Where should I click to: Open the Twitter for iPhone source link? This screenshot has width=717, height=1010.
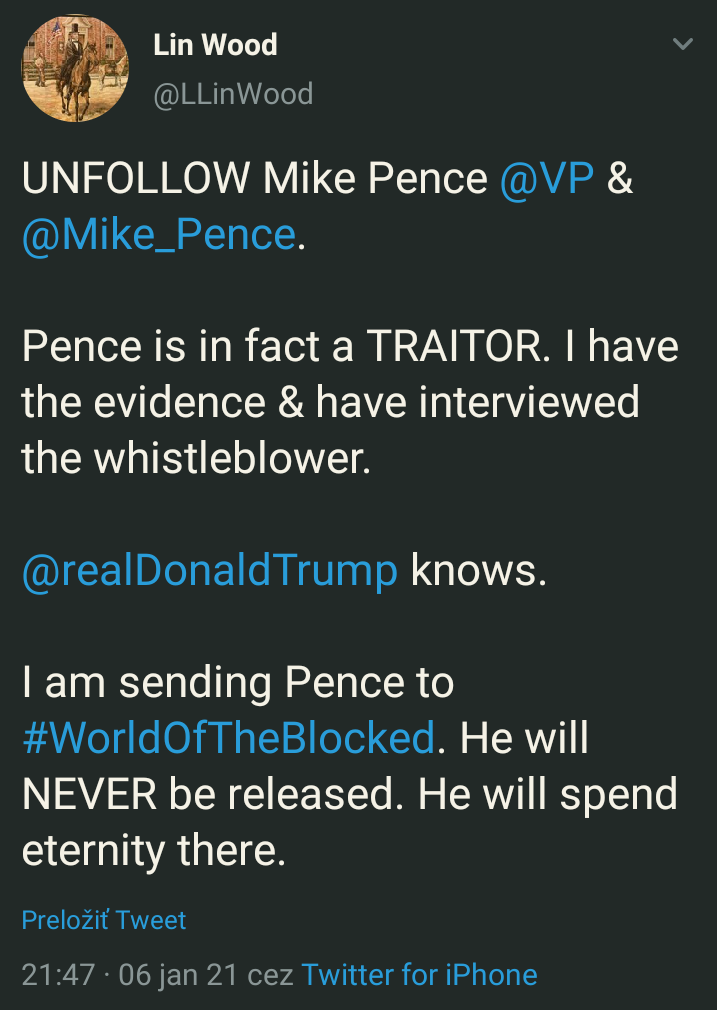pyautogui.click(x=419, y=975)
